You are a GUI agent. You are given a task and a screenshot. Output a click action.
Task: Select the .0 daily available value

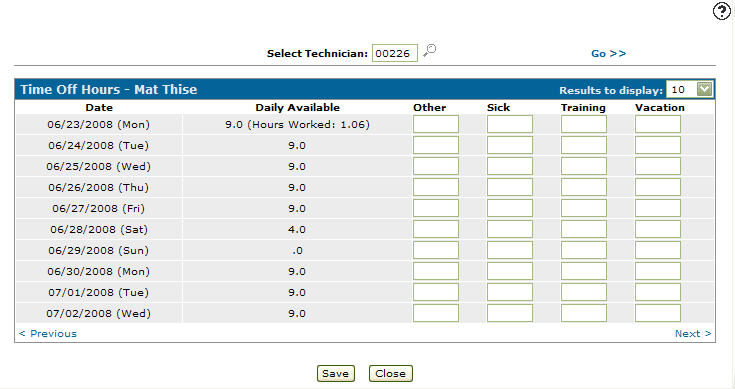pos(297,251)
